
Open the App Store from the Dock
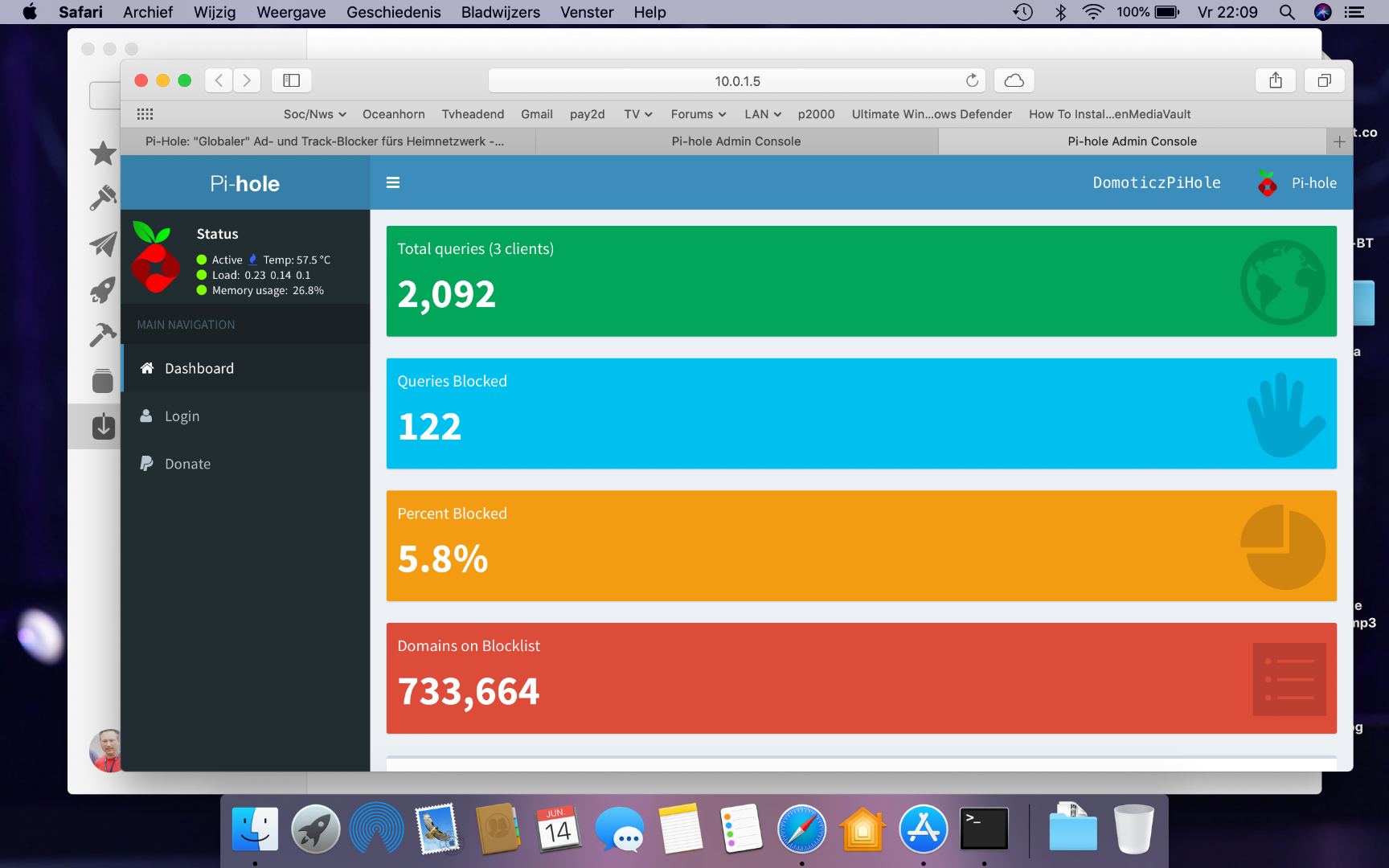coord(924,829)
